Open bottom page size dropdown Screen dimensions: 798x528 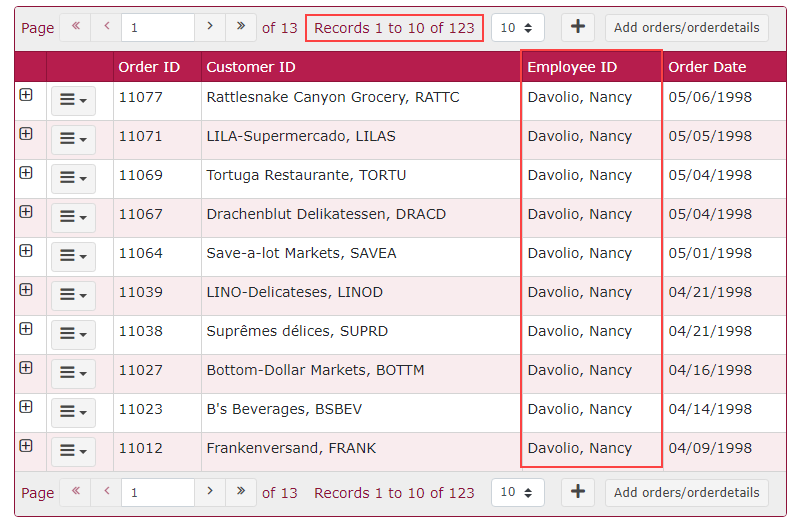point(517,493)
